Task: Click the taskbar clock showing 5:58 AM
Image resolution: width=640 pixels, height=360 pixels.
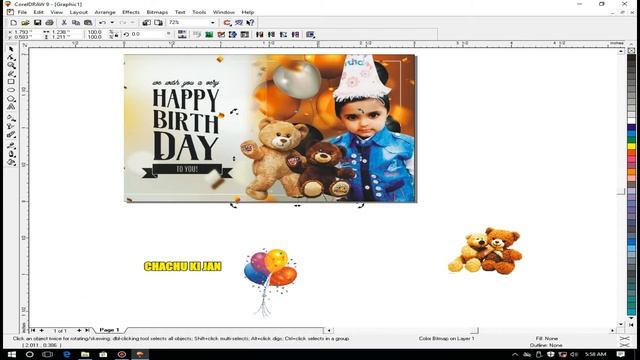Action: coord(595,354)
